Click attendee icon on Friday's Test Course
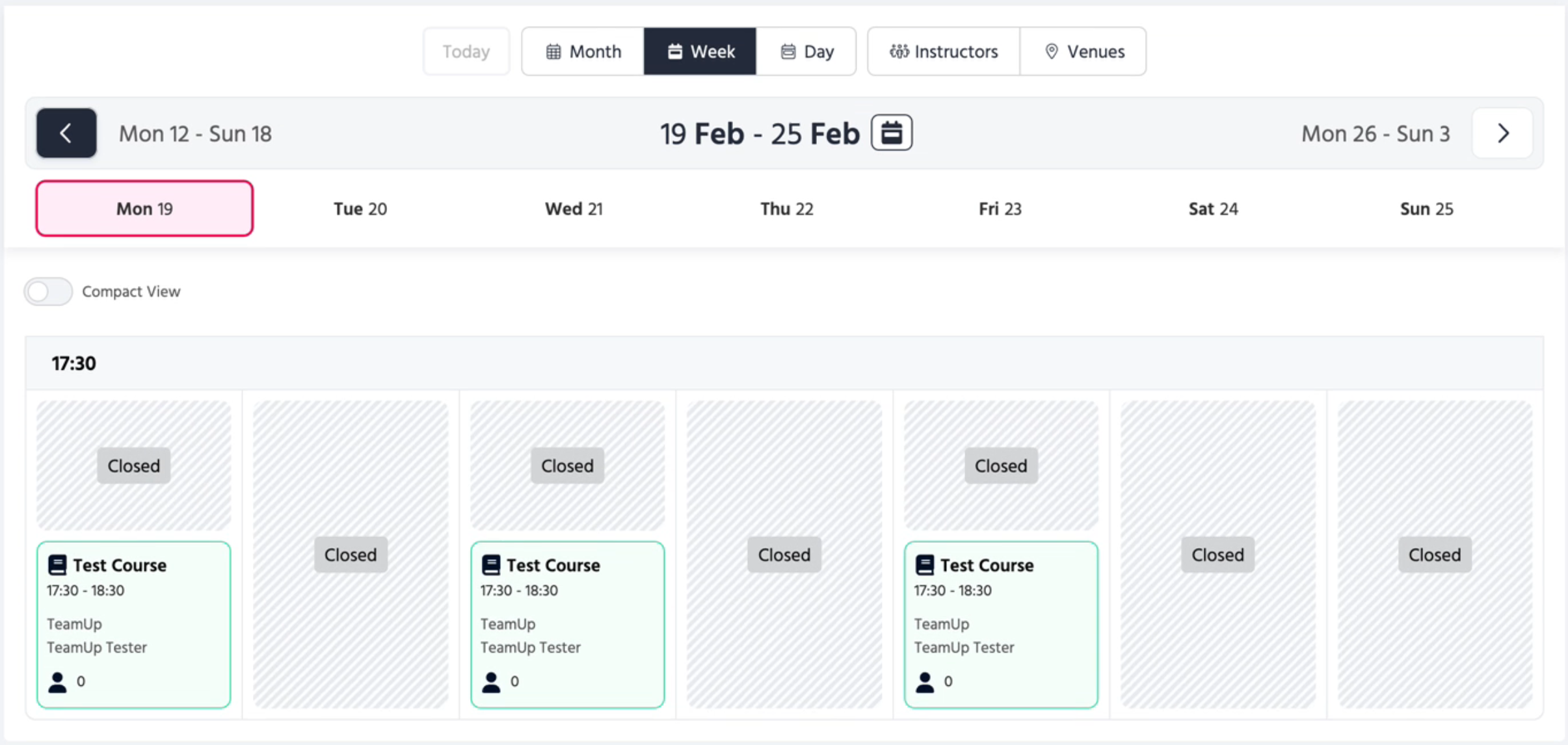 pyautogui.click(x=924, y=681)
